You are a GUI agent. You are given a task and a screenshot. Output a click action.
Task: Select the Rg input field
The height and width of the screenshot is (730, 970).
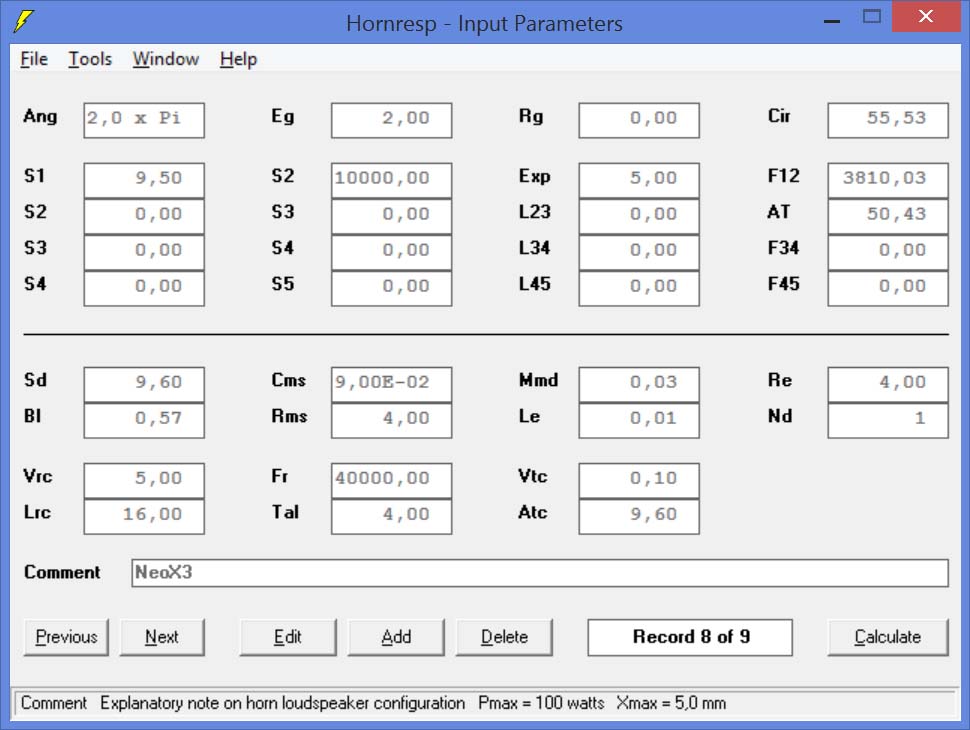(639, 120)
